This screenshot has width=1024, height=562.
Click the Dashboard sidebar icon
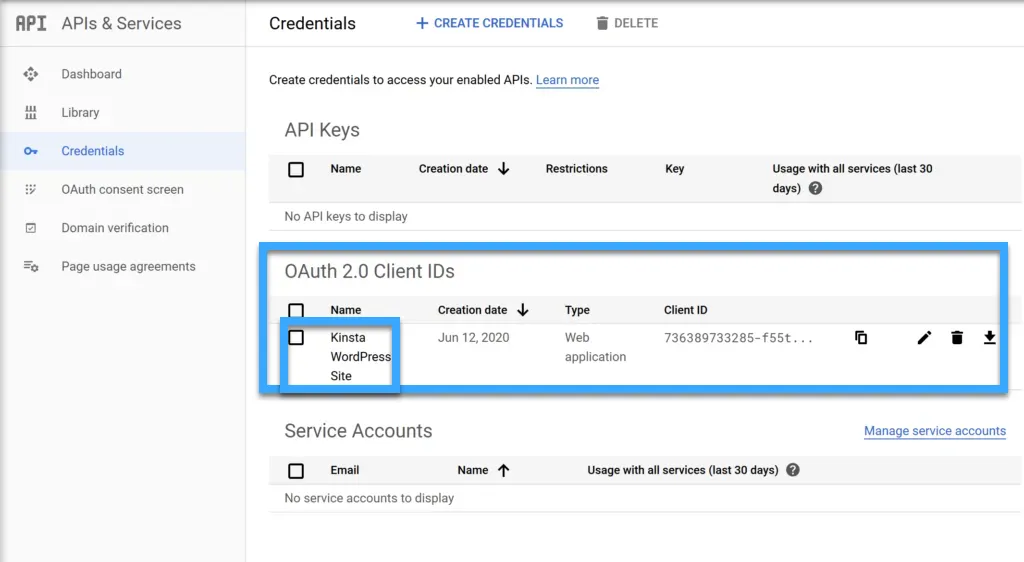tap(31, 74)
